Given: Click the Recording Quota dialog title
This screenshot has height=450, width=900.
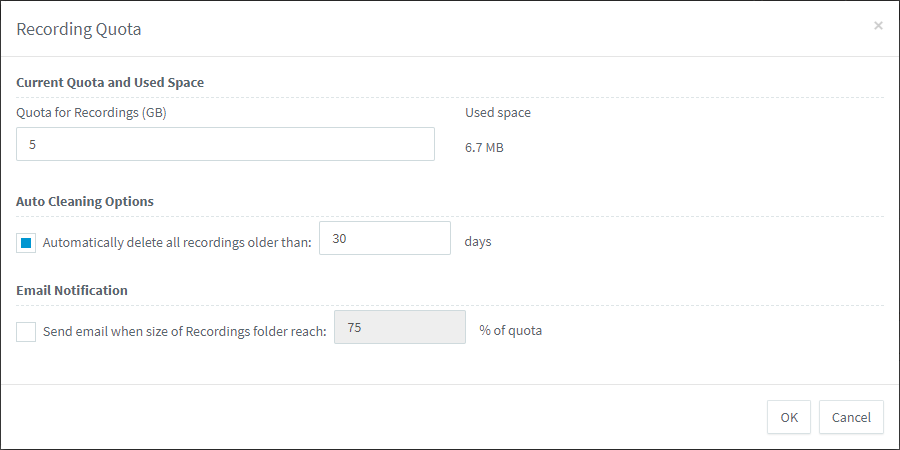Looking at the screenshot, I should click(79, 29).
